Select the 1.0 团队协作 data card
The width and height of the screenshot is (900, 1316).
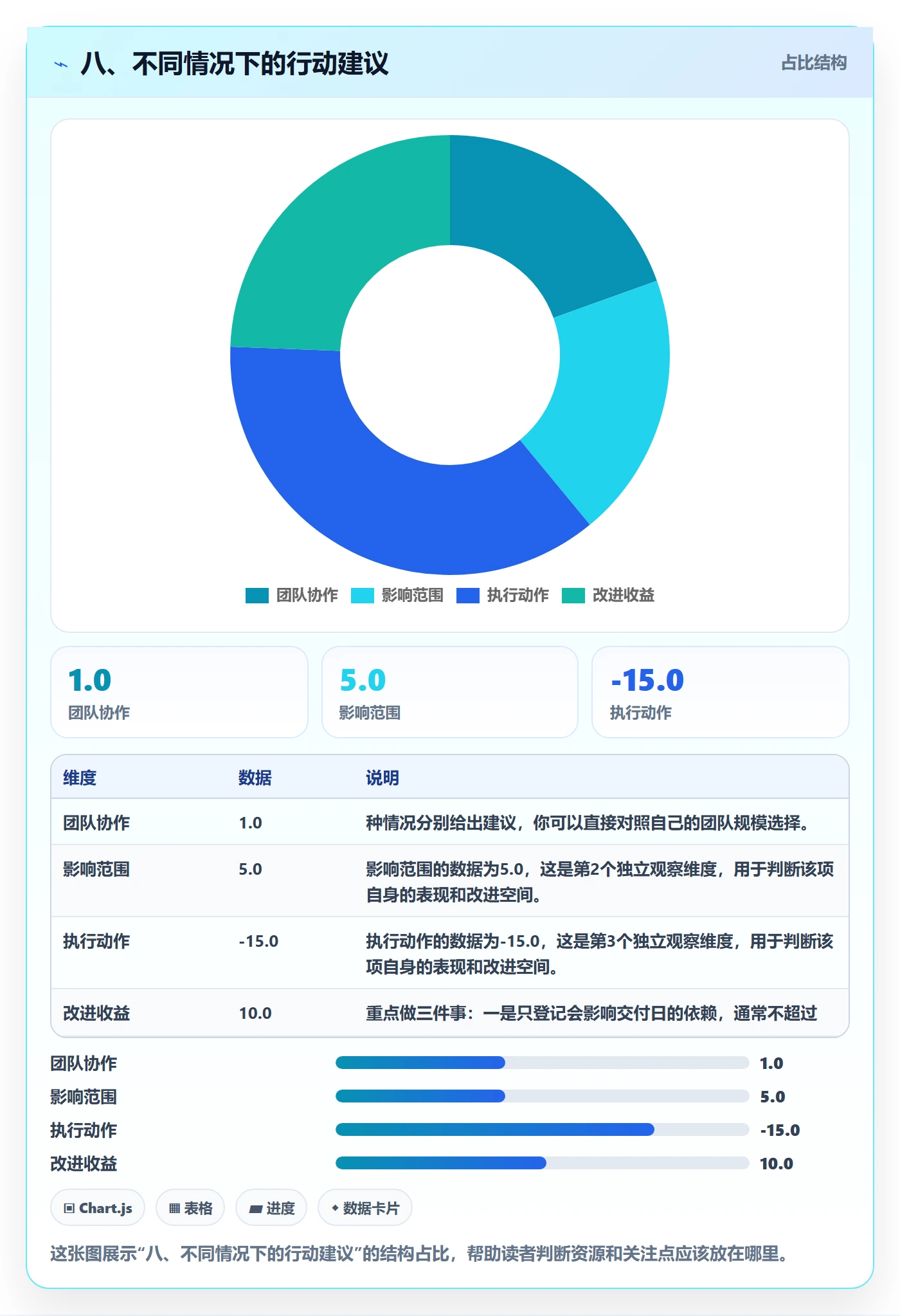point(179,692)
